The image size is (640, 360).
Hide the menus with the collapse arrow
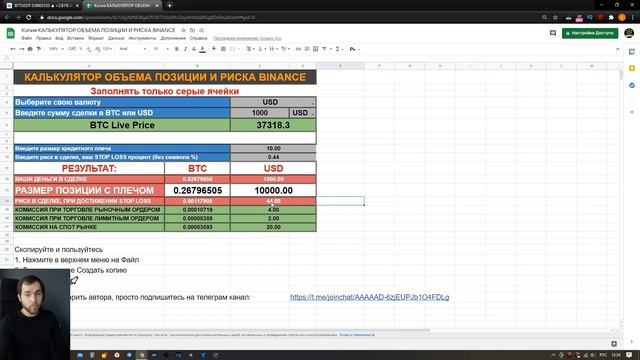(x=618, y=49)
